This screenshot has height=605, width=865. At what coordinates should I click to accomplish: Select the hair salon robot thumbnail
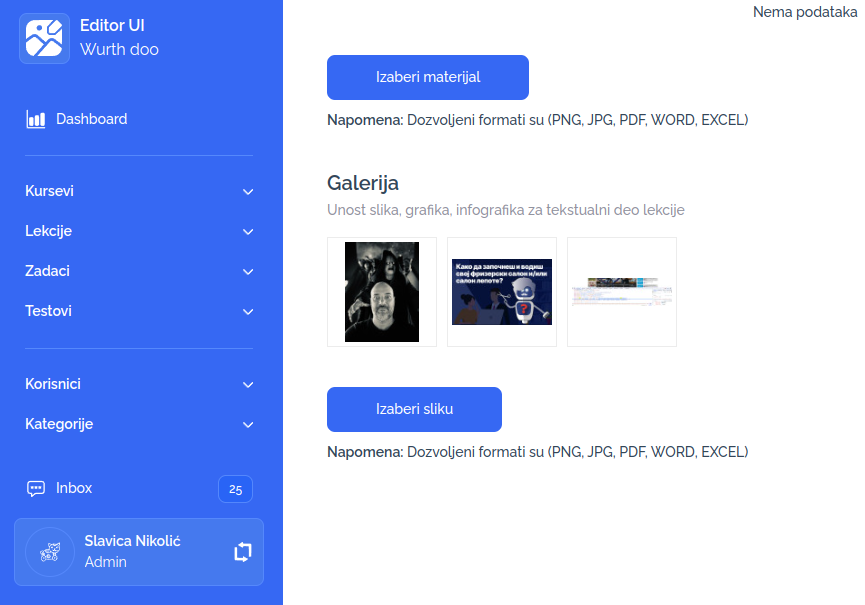[x=502, y=292]
